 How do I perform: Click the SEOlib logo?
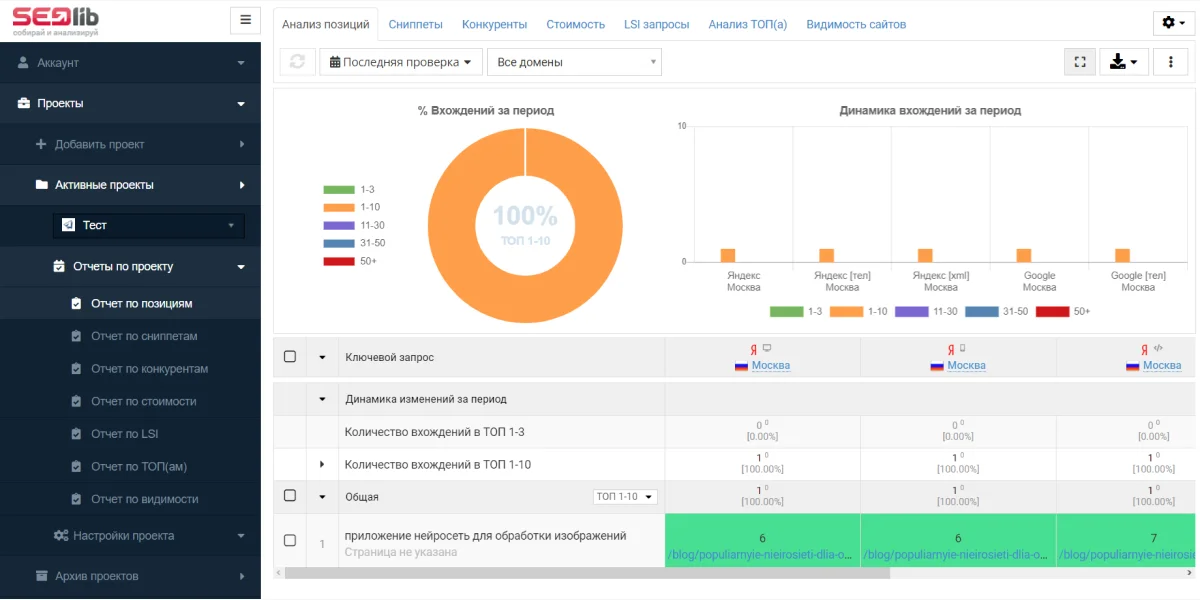(x=56, y=20)
